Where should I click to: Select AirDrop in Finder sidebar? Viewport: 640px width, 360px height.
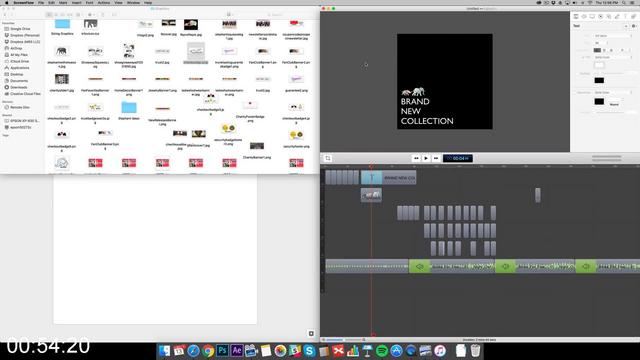16,48
